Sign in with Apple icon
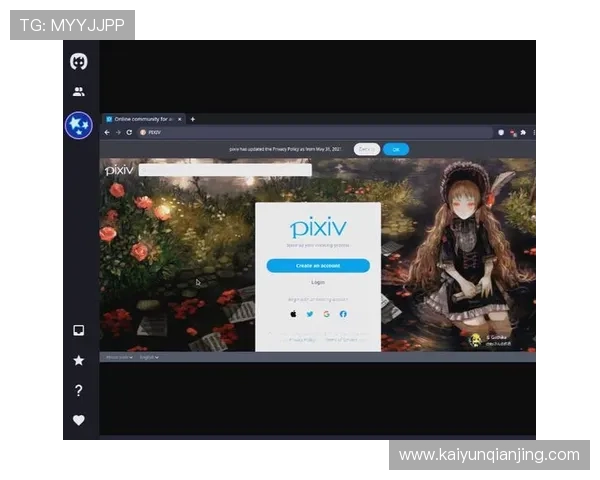The height and width of the screenshot is (480, 600). point(293,314)
